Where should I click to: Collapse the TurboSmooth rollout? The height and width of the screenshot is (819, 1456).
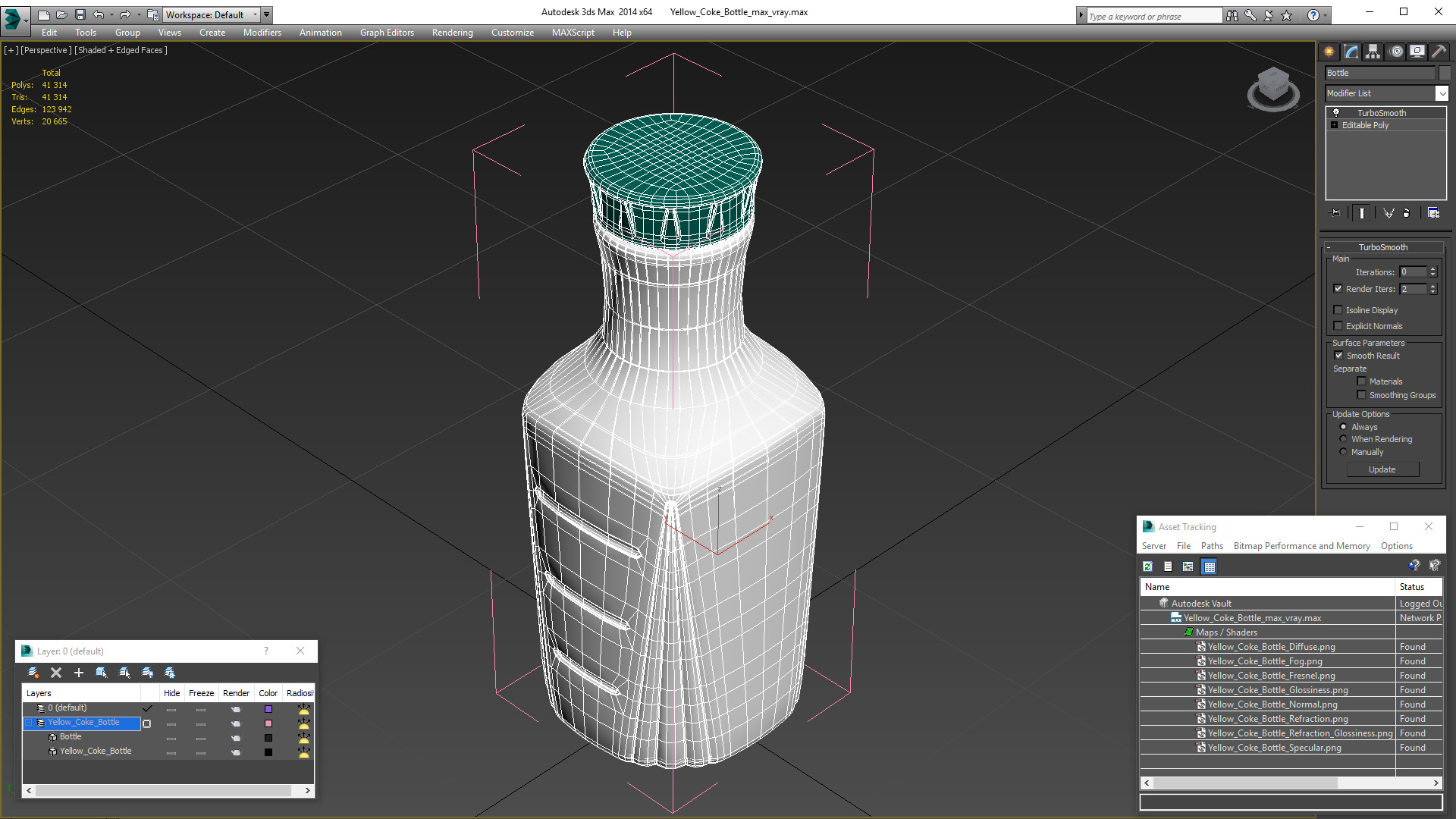(1383, 247)
